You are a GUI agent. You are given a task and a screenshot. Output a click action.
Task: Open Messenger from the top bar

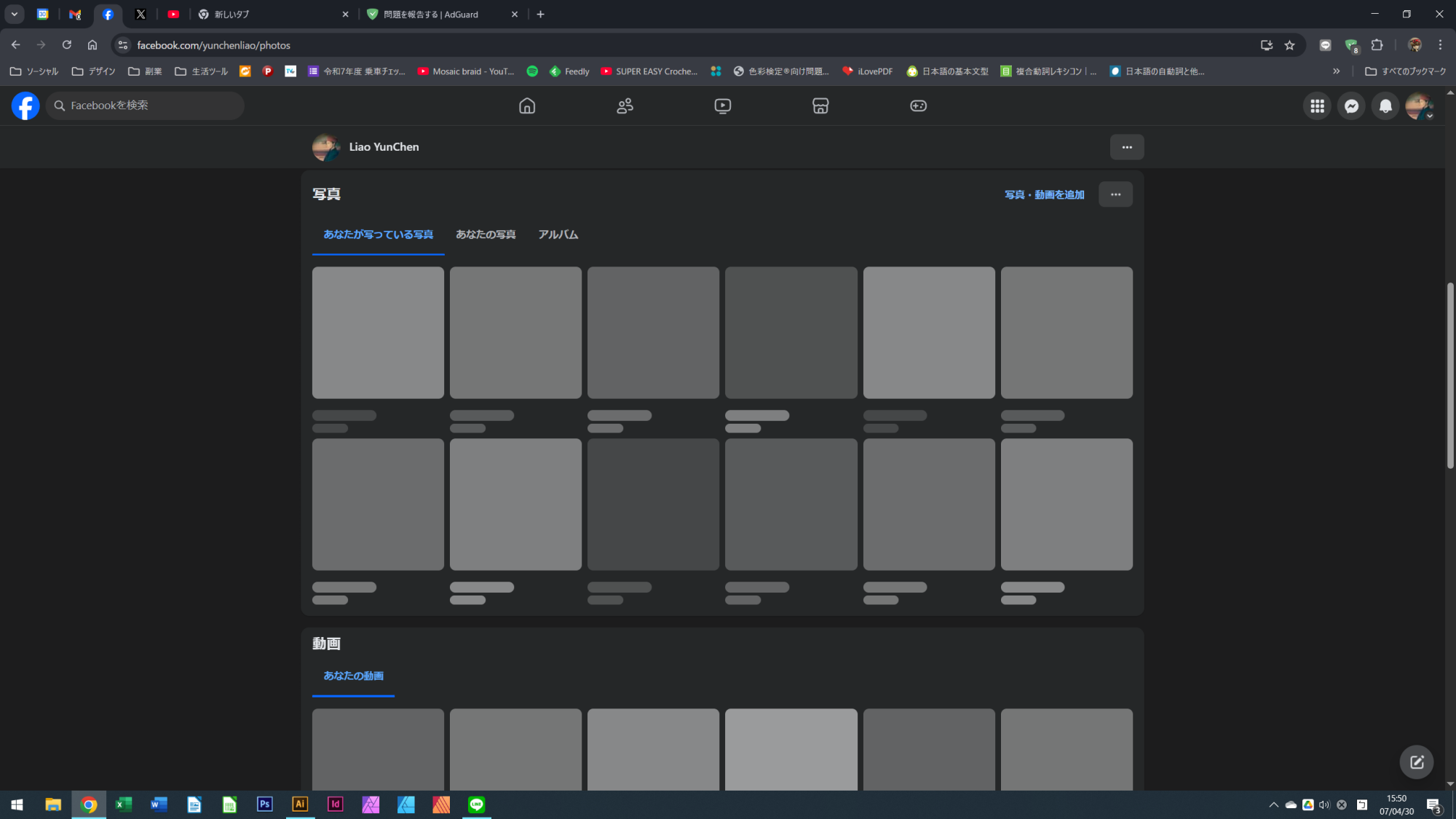1351,106
